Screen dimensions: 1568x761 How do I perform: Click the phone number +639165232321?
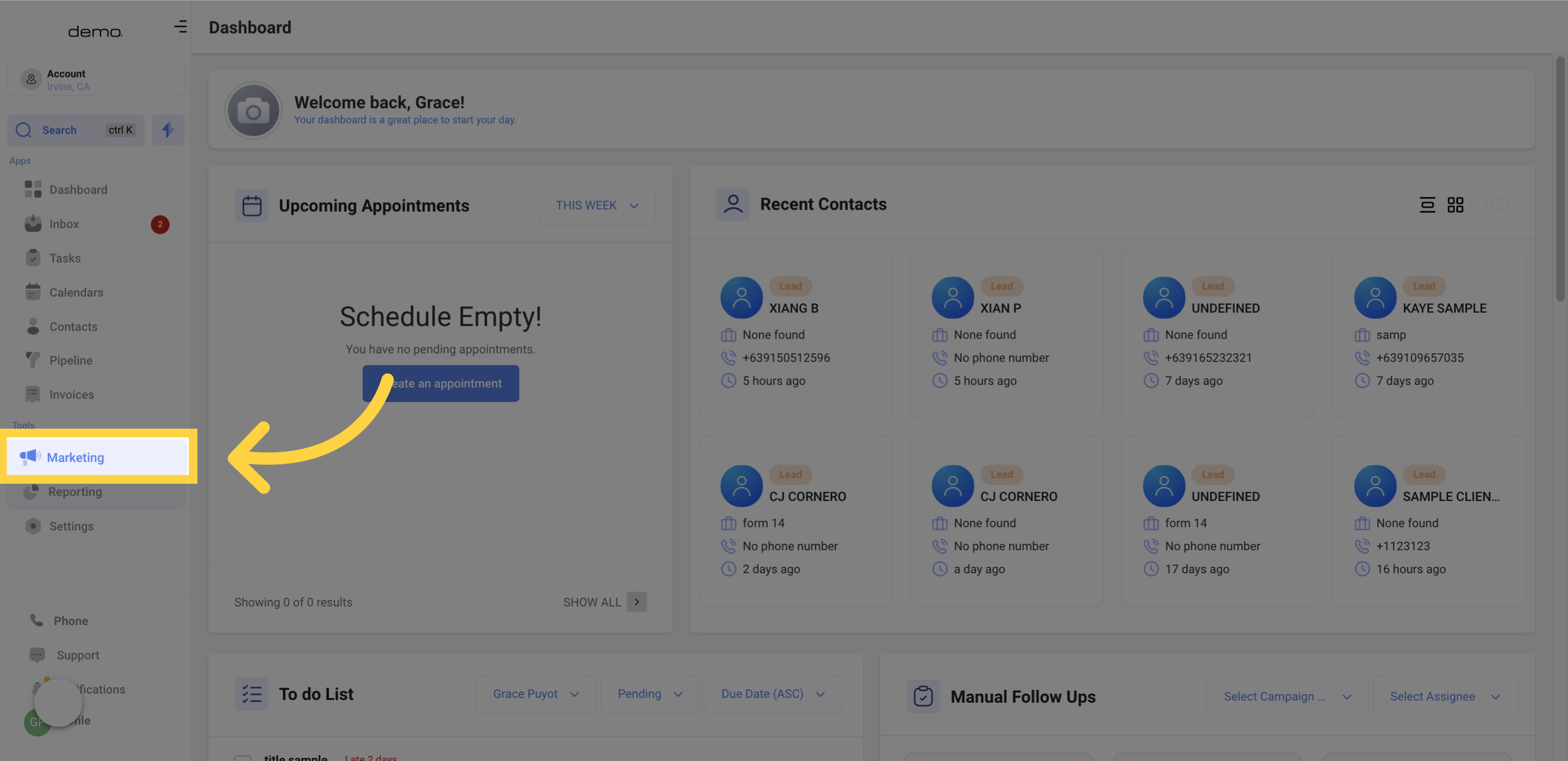pos(1208,358)
